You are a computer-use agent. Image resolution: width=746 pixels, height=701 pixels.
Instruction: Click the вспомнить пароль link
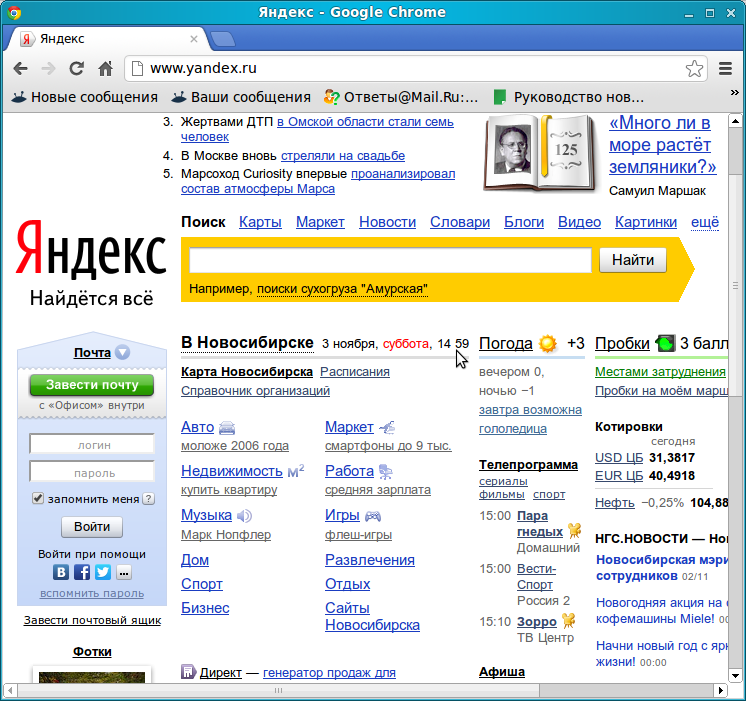92,593
